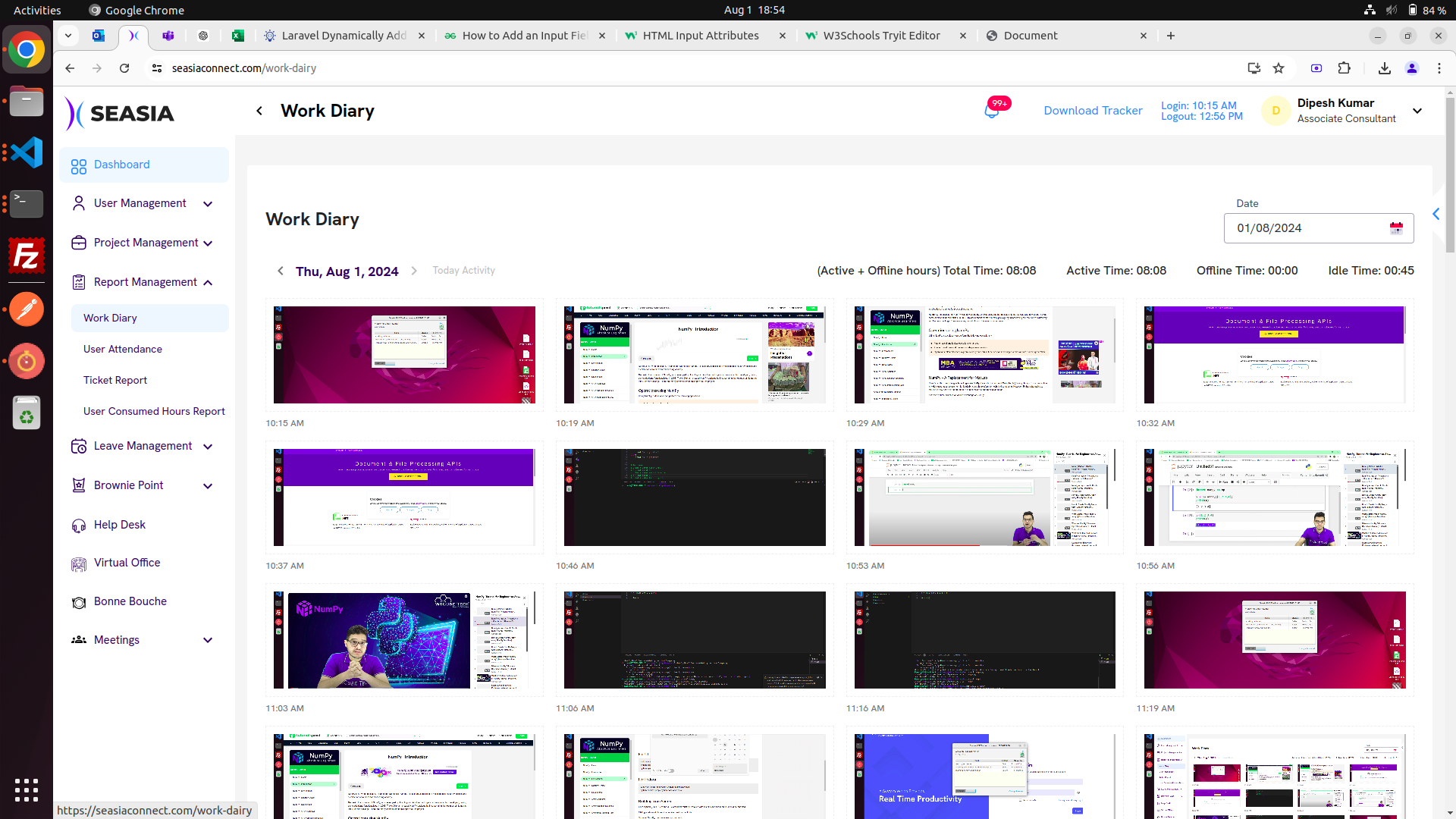This screenshot has height=819, width=1456.
Task: Click the Dashboard icon in sidebar
Action: pos(79,164)
